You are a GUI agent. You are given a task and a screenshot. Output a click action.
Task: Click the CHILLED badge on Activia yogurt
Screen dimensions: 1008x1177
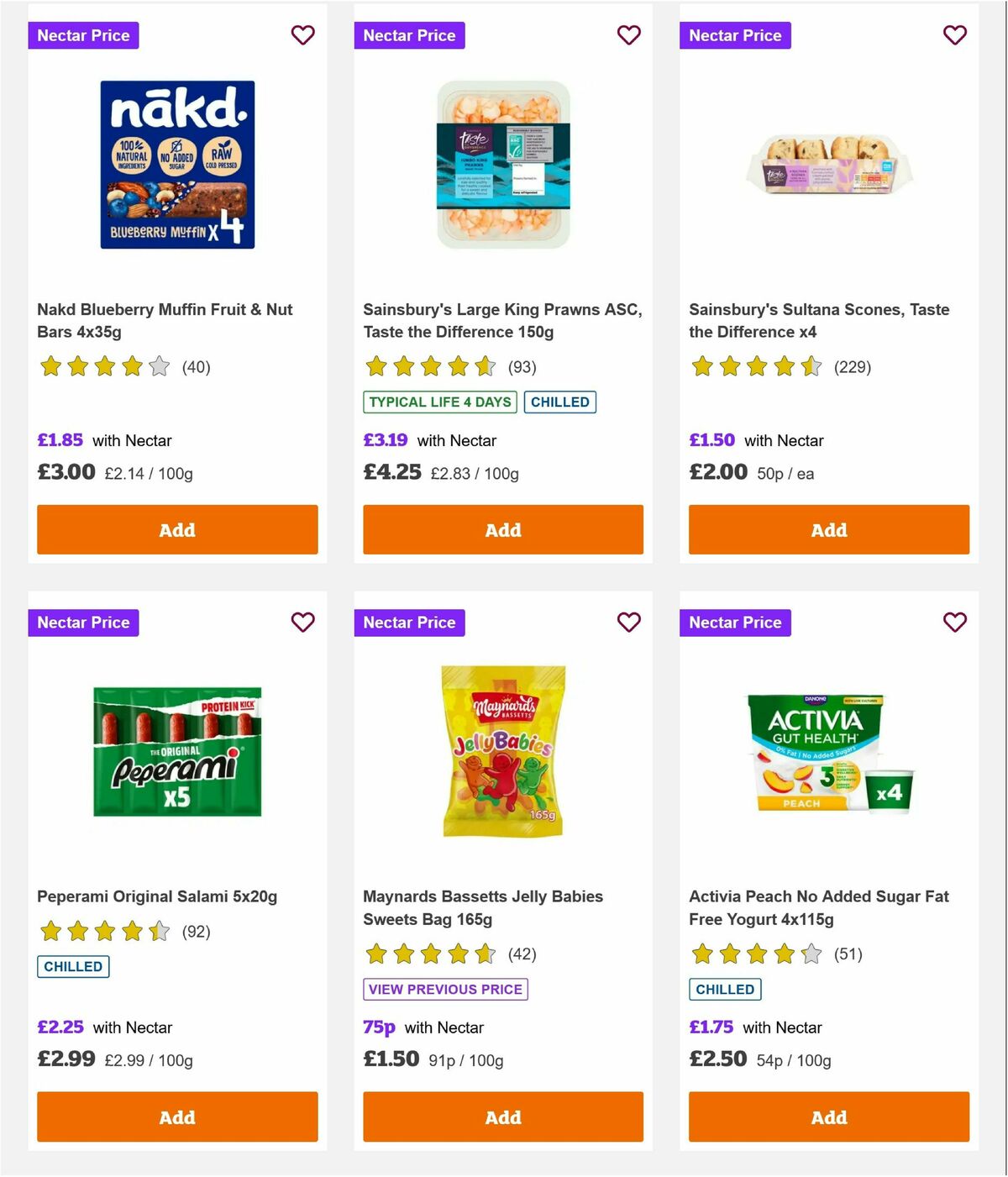[x=725, y=990]
